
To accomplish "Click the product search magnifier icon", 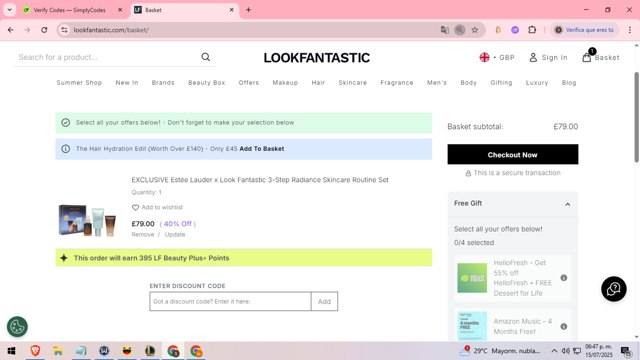I will pos(206,57).
